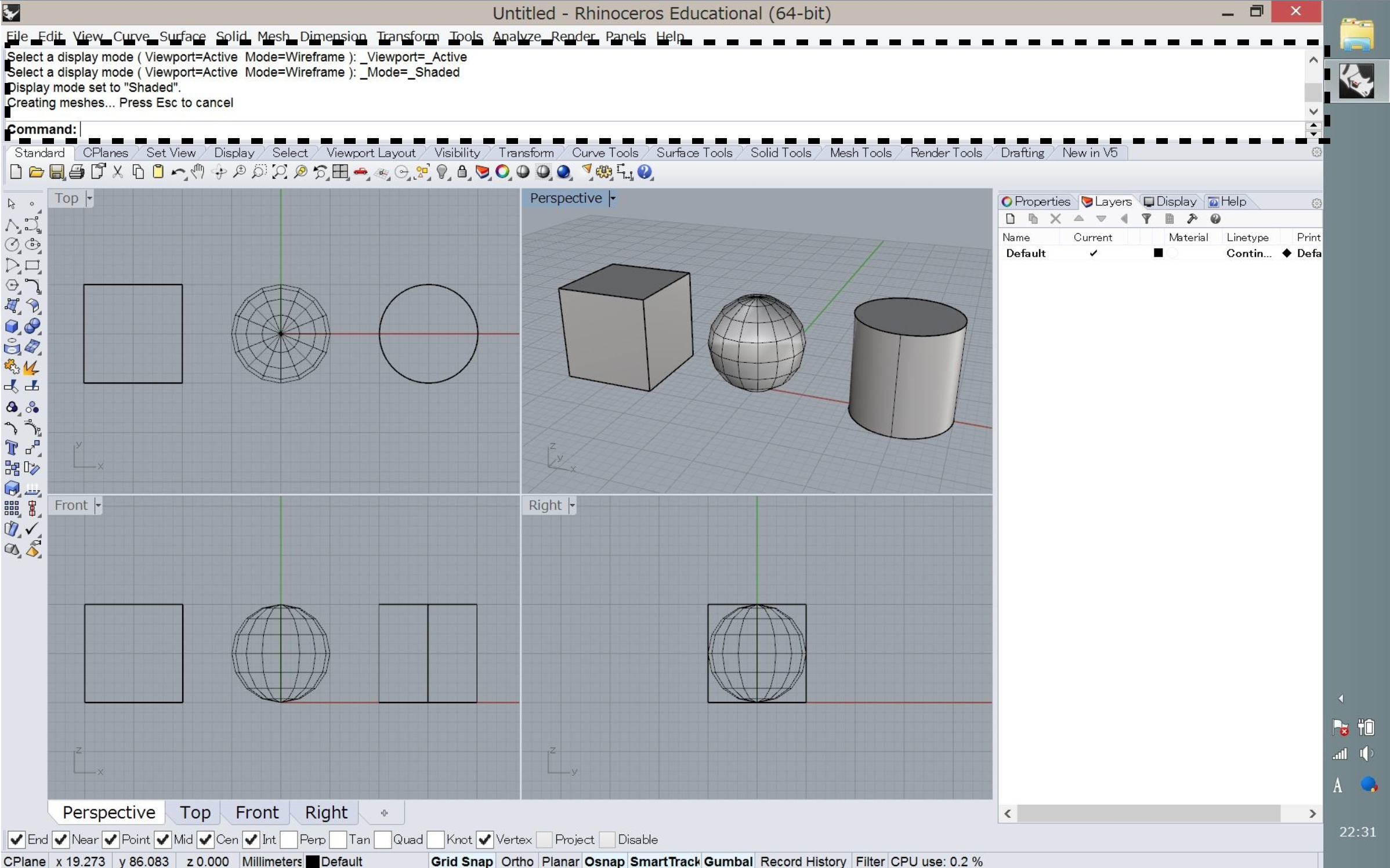Select the Pan view hand tool
This screenshot has width=1390, height=868.
tap(197, 172)
